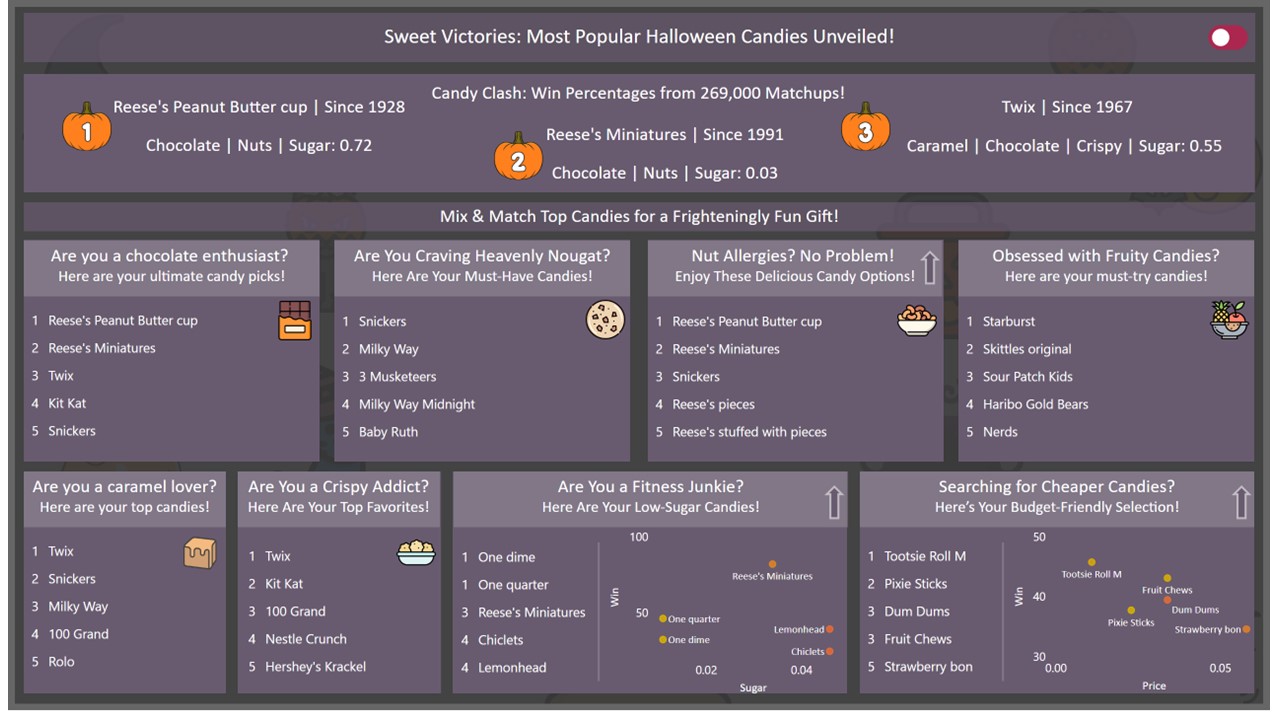1280x720 pixels.
Task: Click Chiclets in low-sugar list
Action: pos(500,640)
